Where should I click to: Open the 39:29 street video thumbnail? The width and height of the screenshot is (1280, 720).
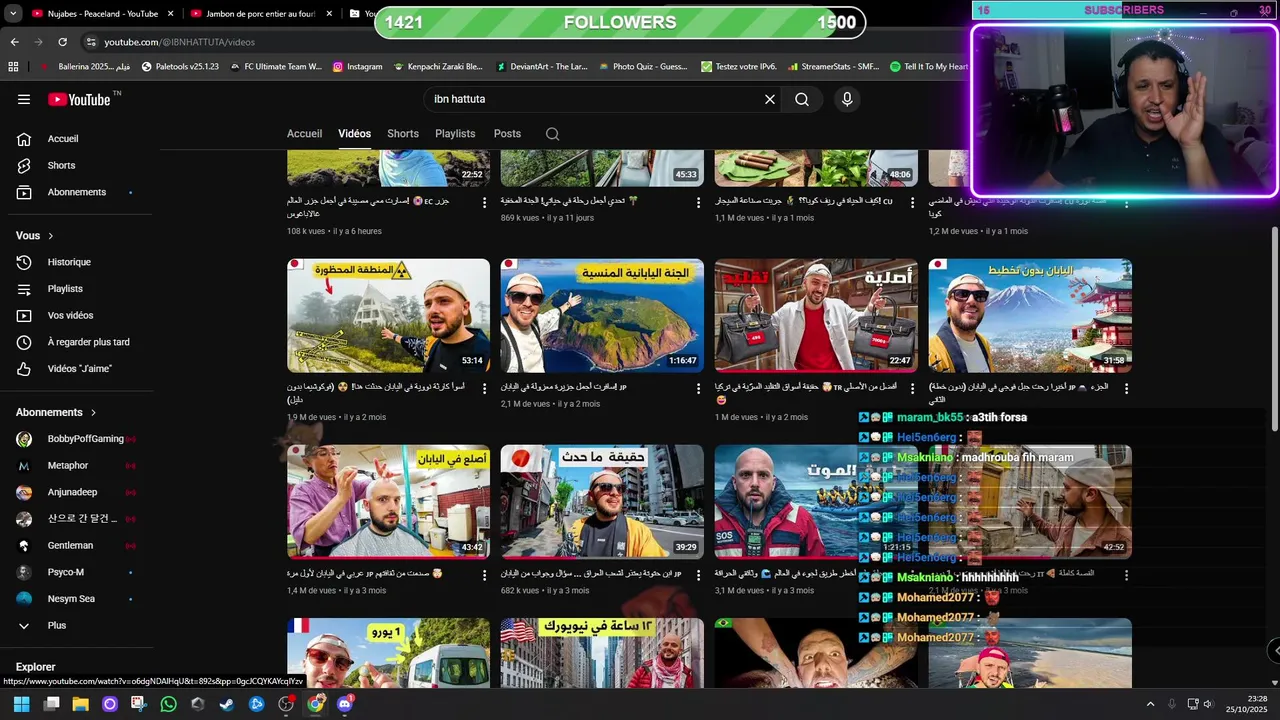coord(602,502)
